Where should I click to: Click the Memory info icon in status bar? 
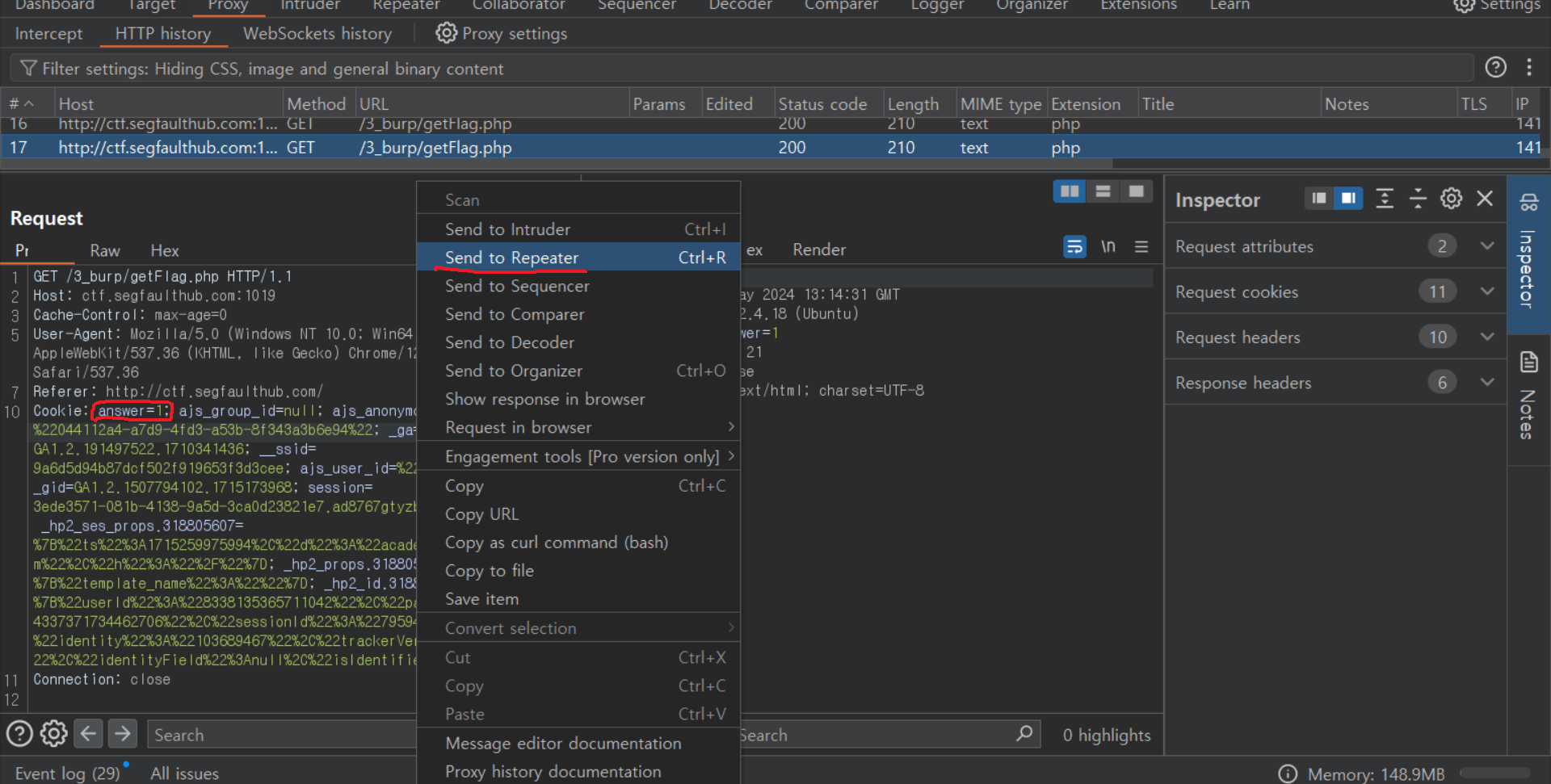click(1288, 774)
